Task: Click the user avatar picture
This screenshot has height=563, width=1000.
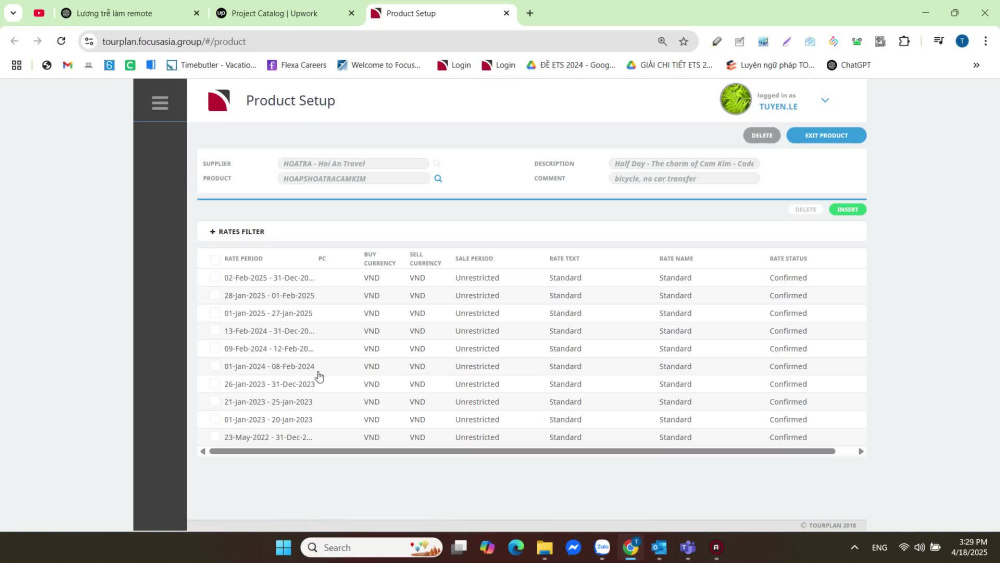Action: click(x=735, y=99)
